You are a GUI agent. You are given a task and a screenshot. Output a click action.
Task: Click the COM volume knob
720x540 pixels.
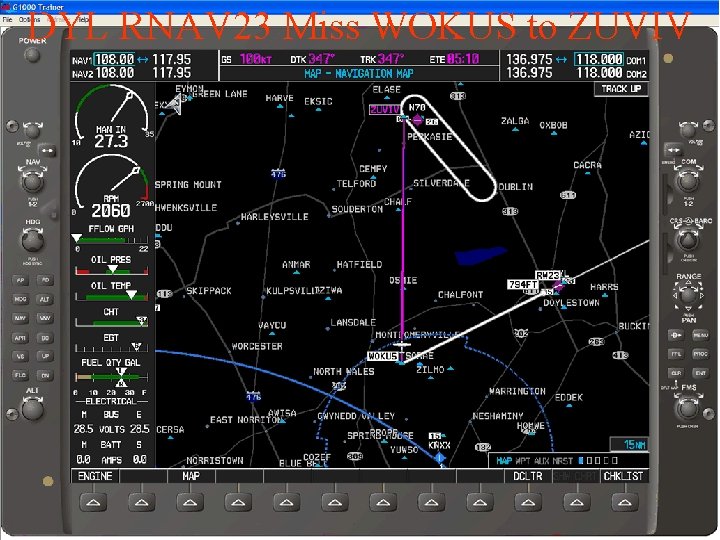(x=687, y=131)
